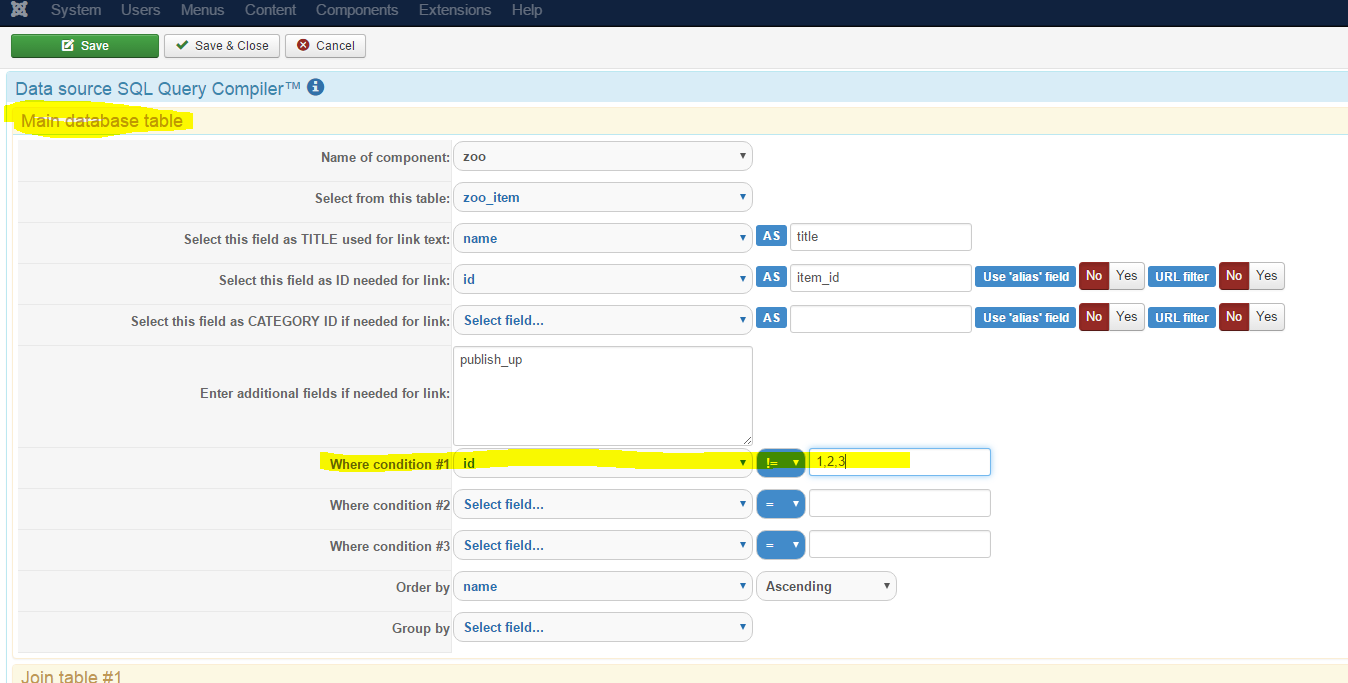The height and width of the screenshot is (683, 1348).
Task: Click the AS label next to item_id field
Action: [771, 278]
